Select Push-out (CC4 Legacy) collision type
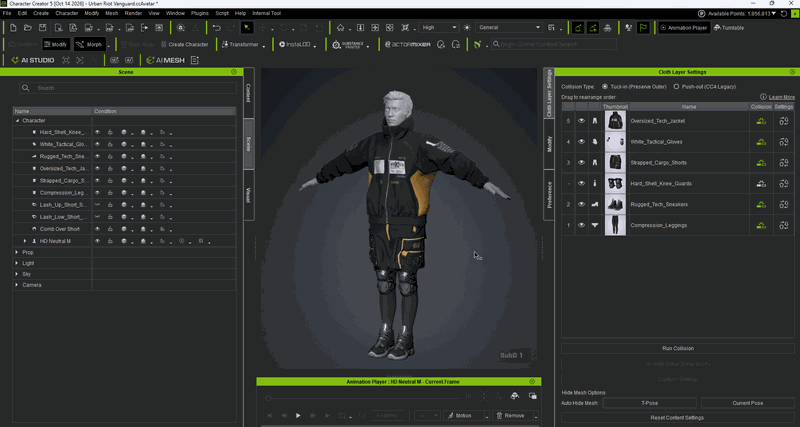This screenshot has width=800, height=427. point(676,87)
